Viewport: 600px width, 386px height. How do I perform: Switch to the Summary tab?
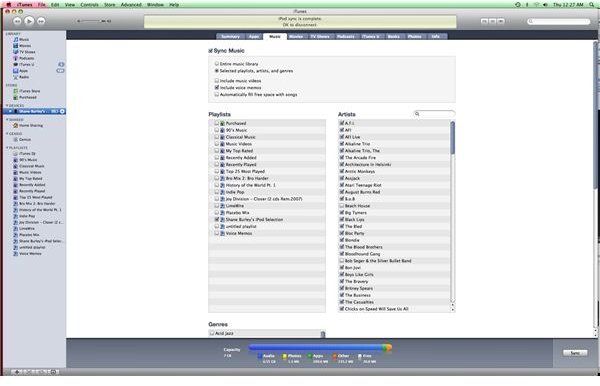coord(230,37)
